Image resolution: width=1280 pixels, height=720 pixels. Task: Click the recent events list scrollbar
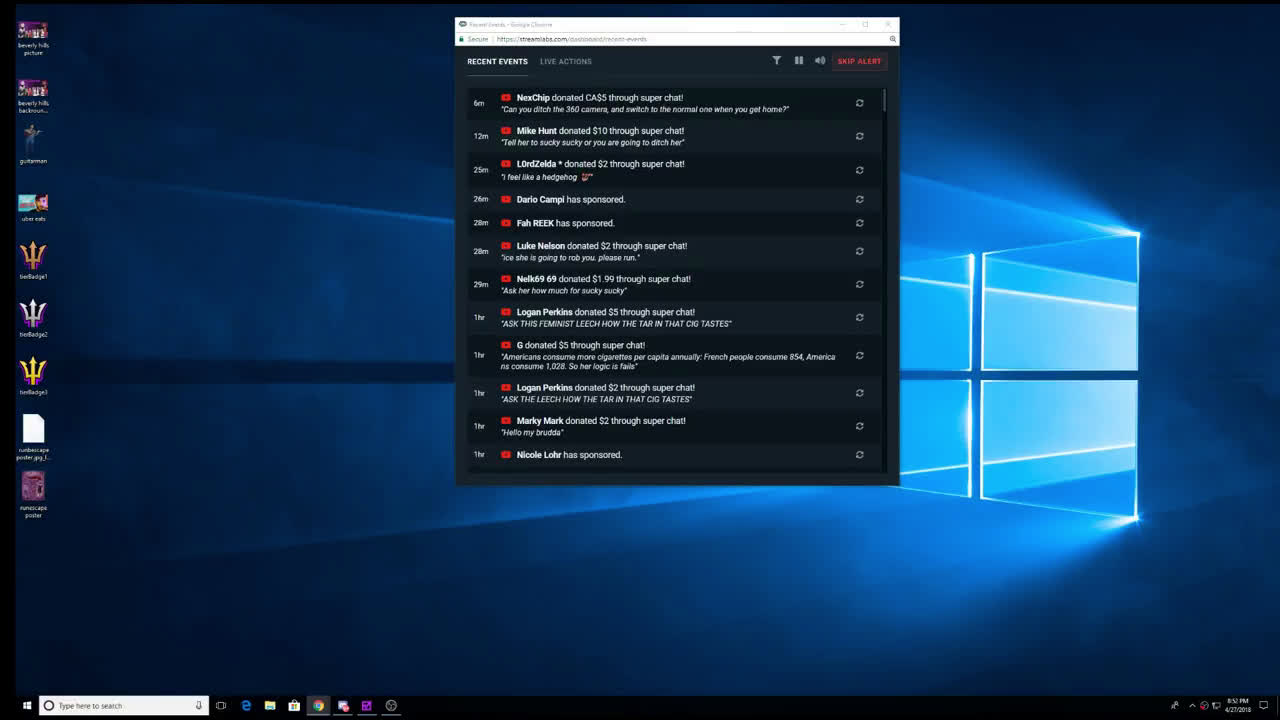884,101
